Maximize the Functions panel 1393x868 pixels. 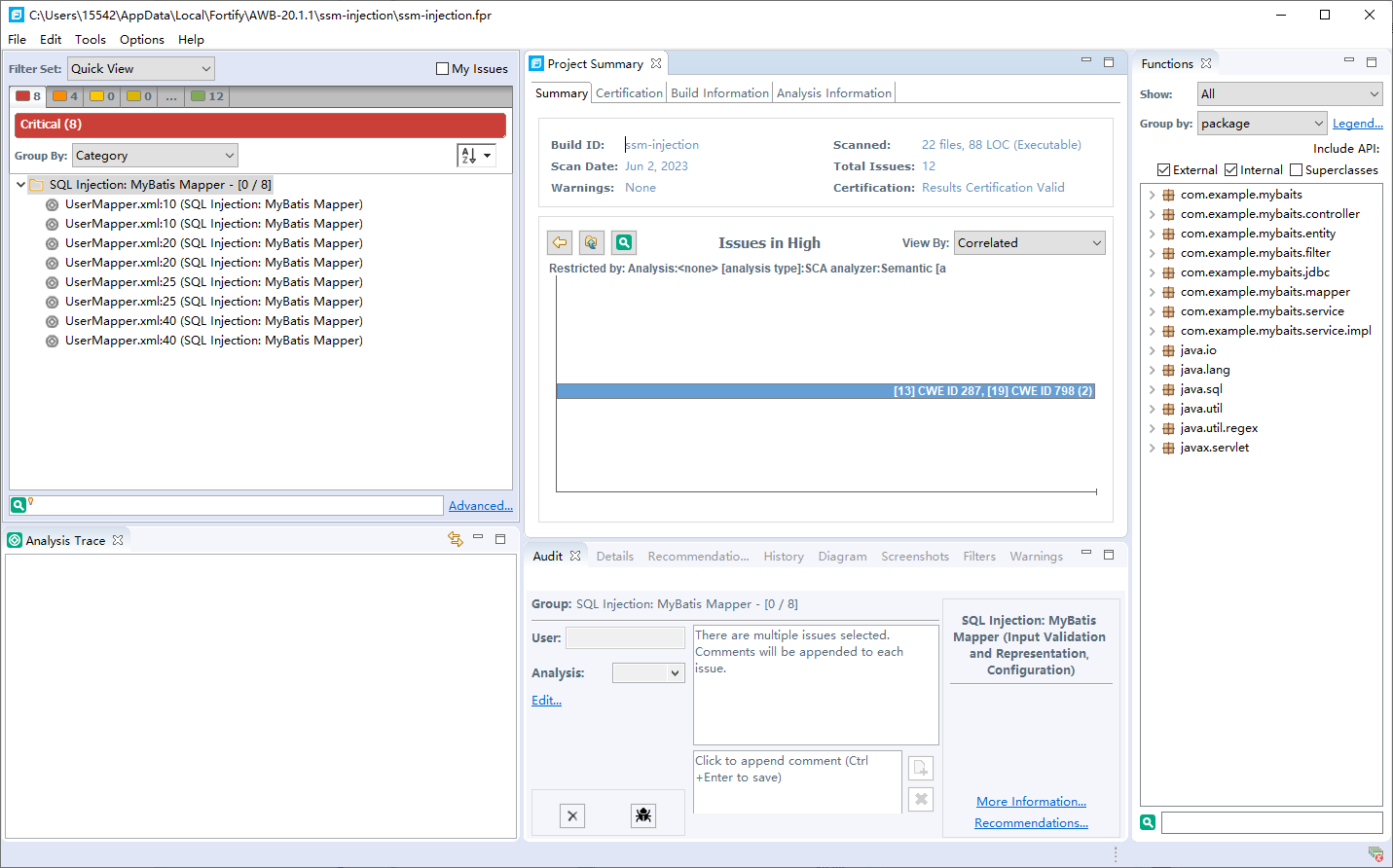point(1372,62)
